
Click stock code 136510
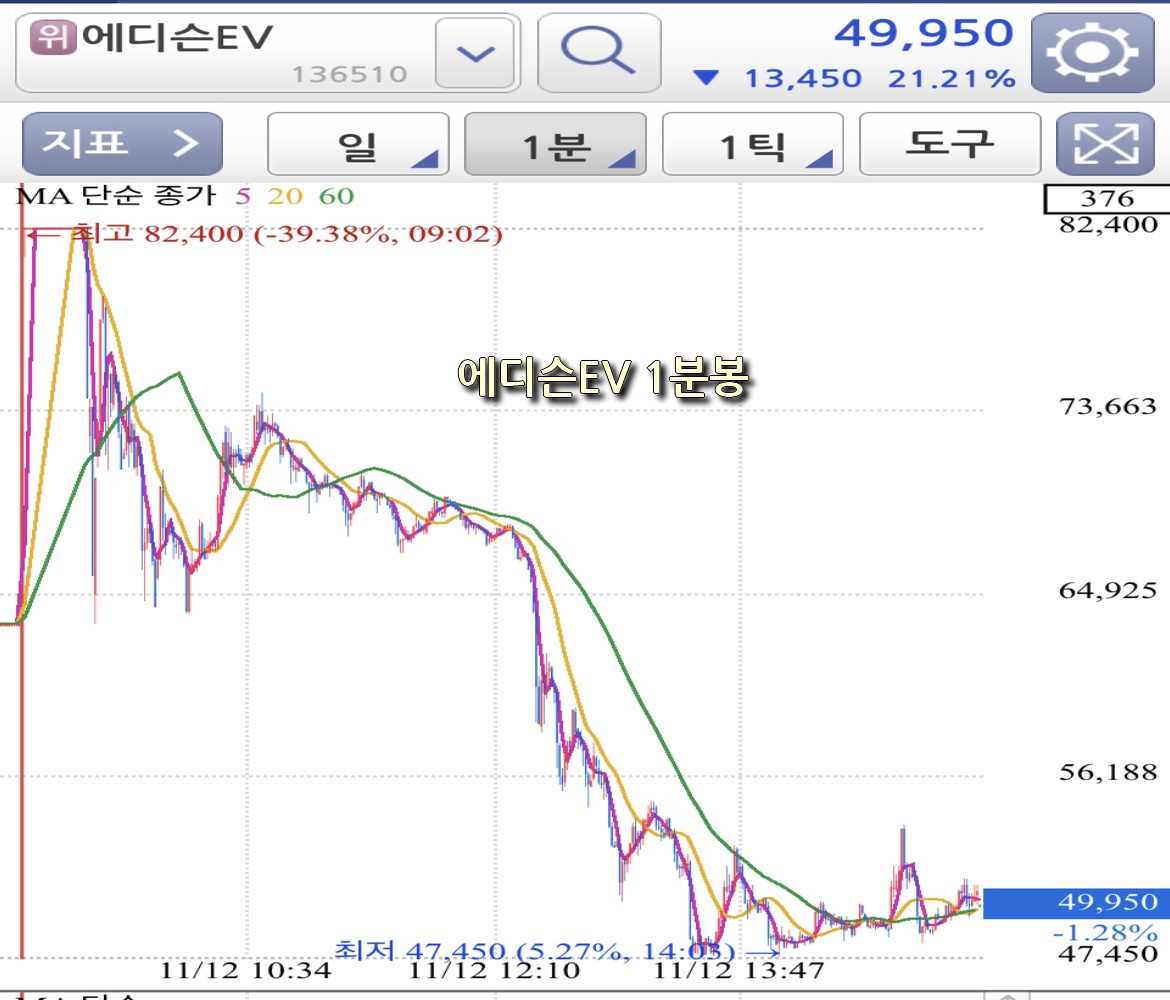click(349, 75)
